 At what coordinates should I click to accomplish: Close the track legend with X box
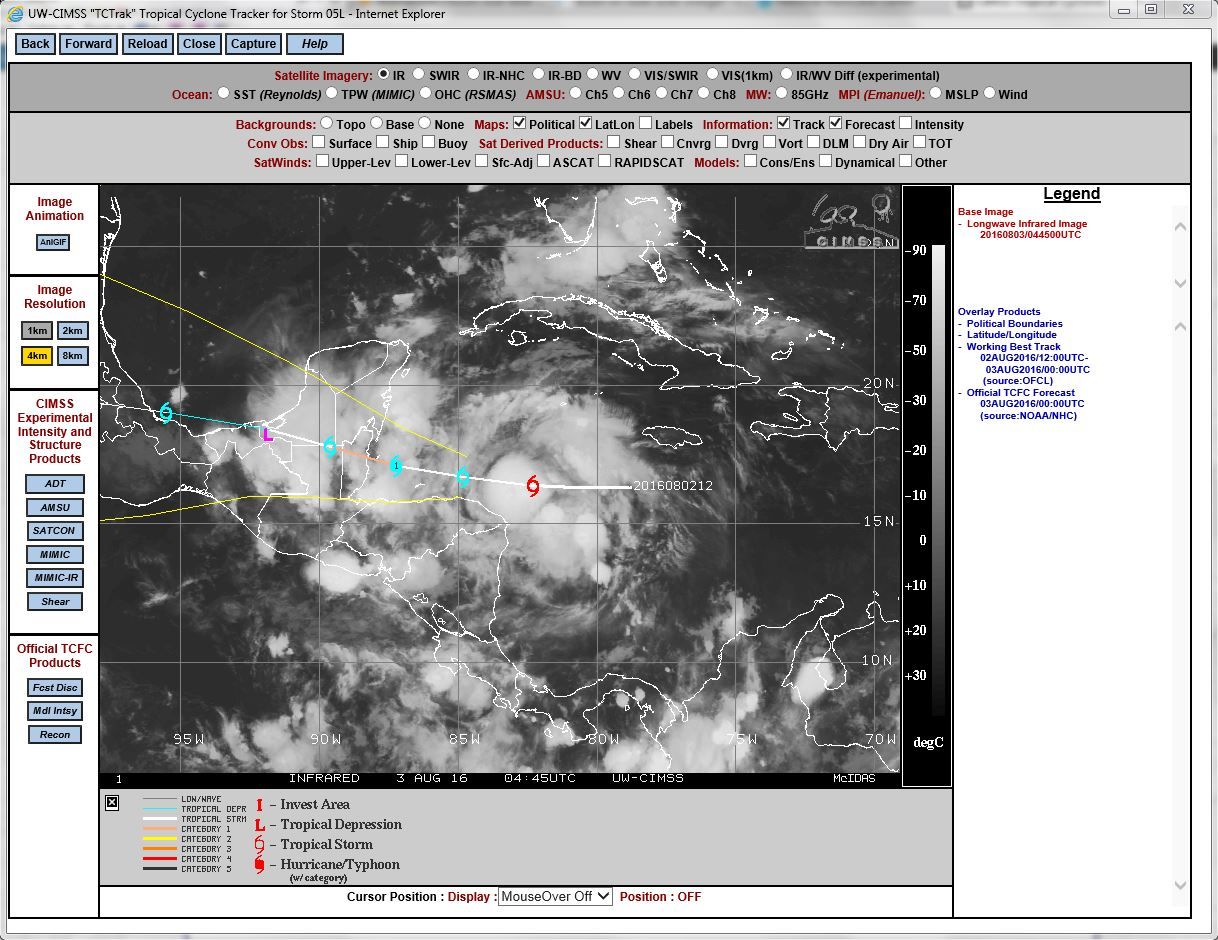click(x=112, y=802)
